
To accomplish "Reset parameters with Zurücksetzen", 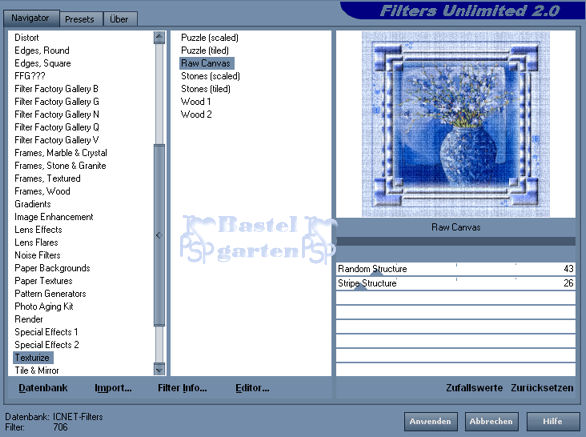I will point(542,388).
